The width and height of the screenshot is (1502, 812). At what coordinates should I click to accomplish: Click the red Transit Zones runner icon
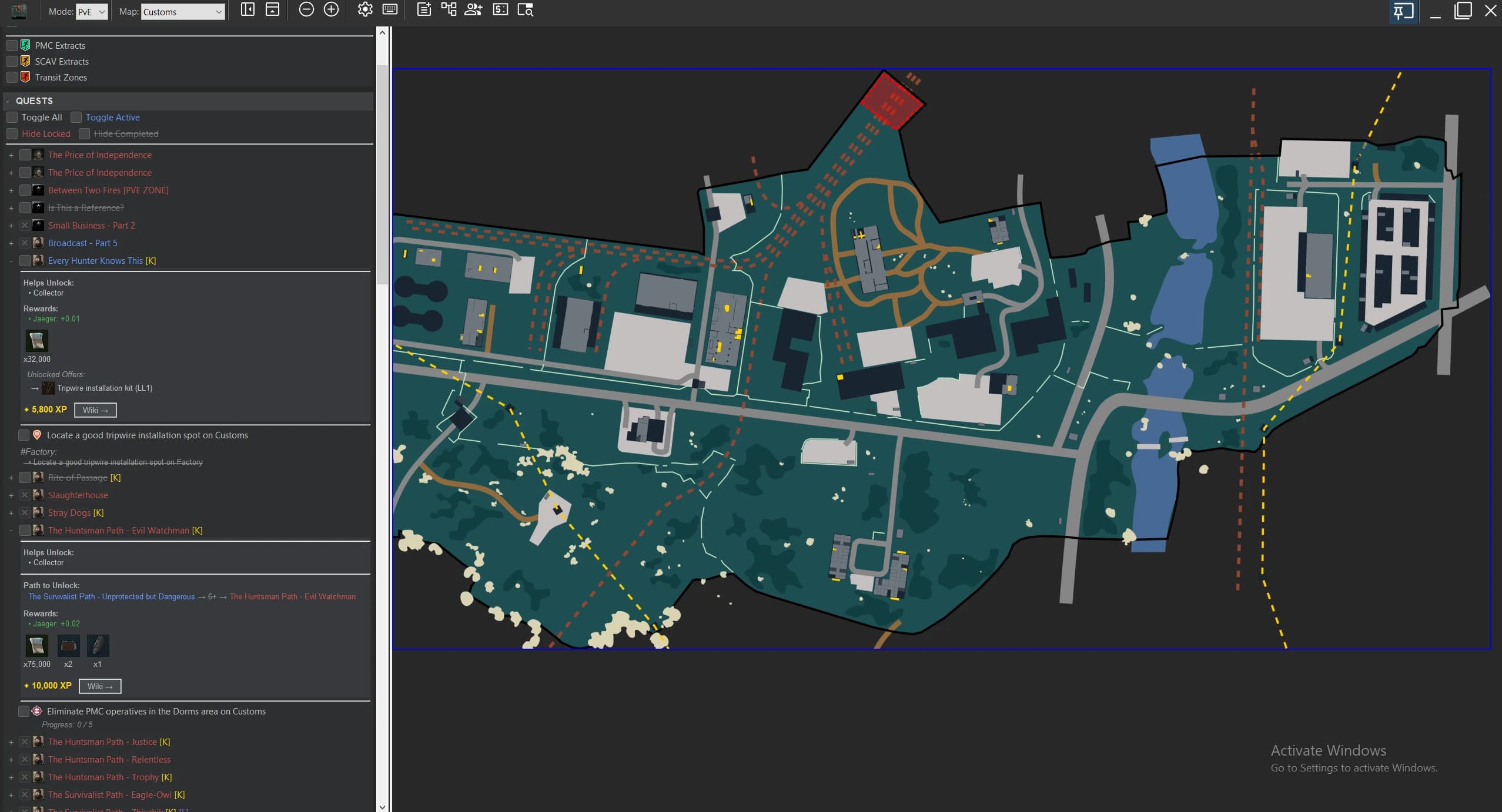point(25,77)
